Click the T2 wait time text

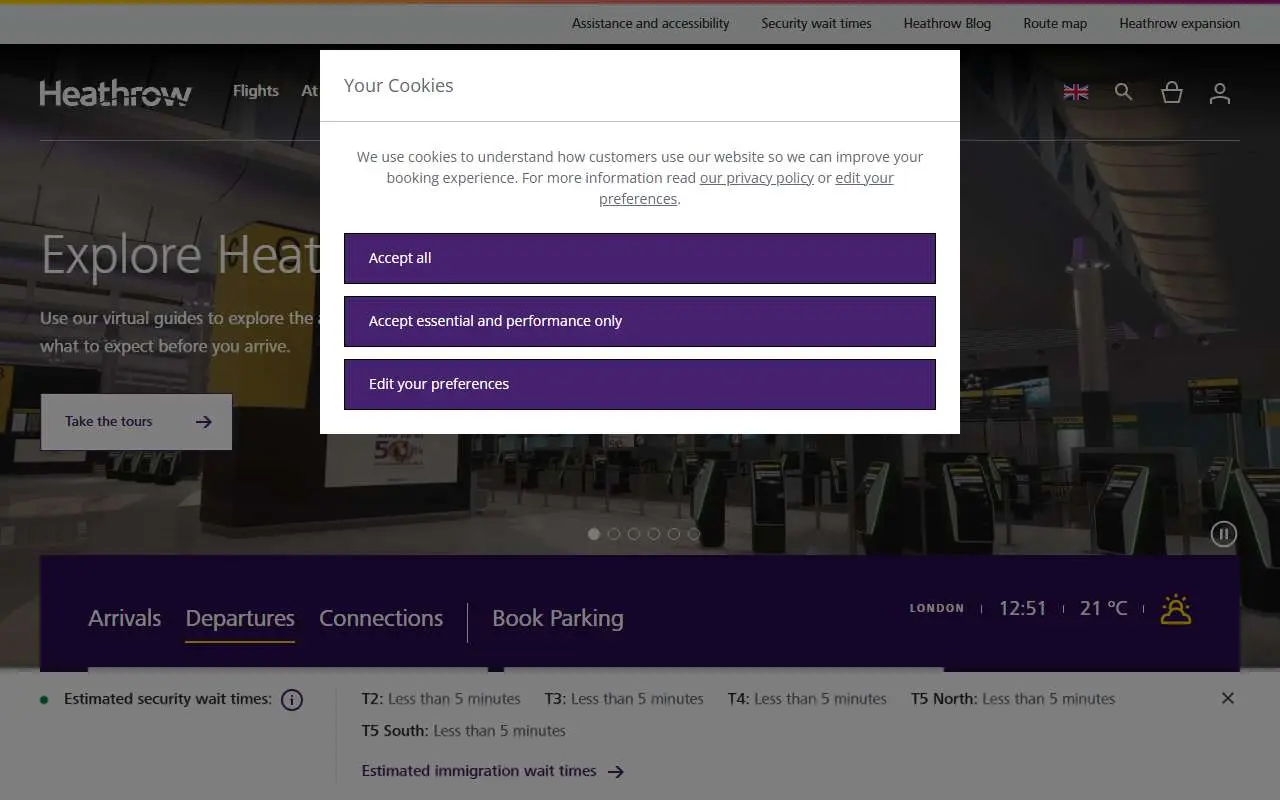[x=441, y=699]
